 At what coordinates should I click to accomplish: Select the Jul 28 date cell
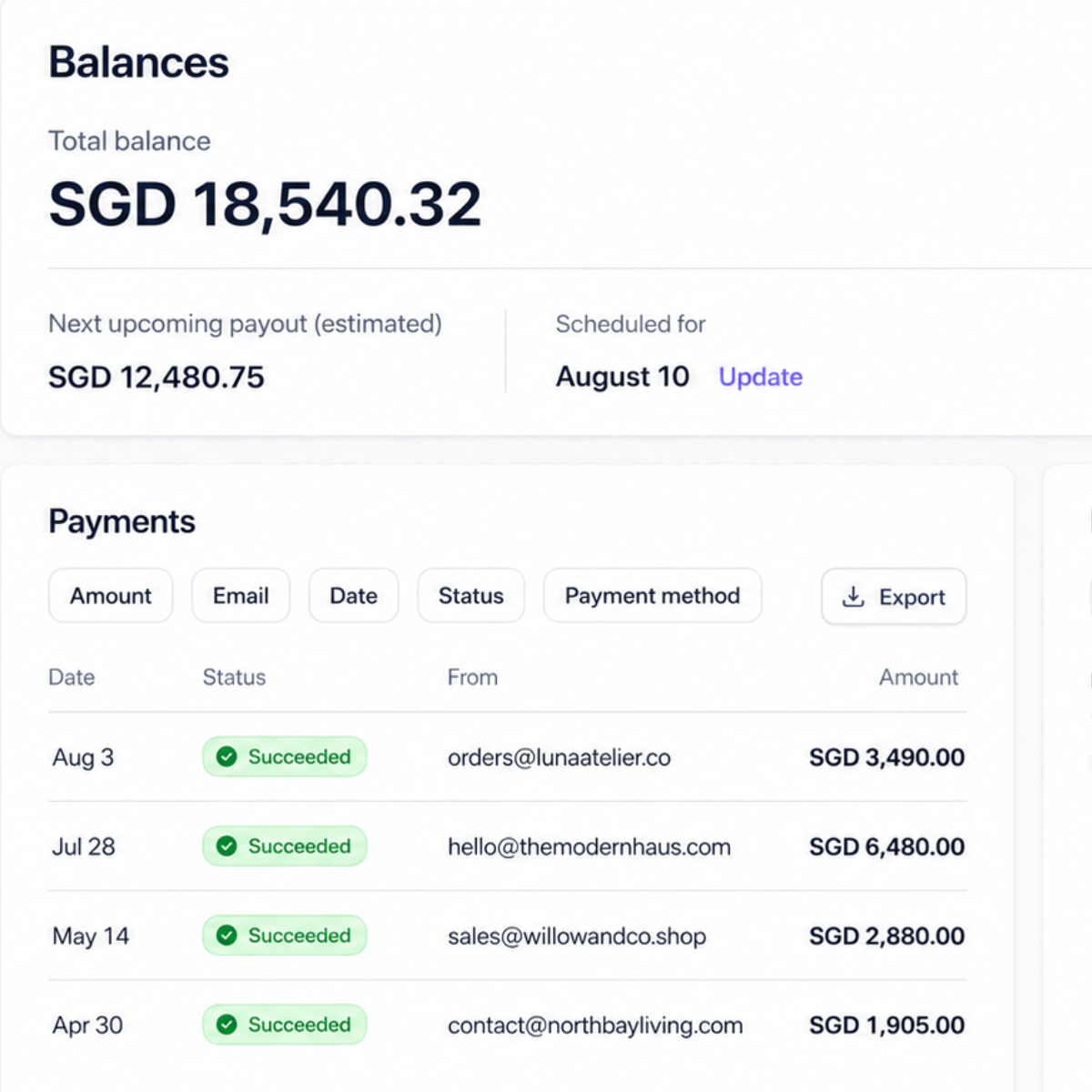click(x=84, y=846)
